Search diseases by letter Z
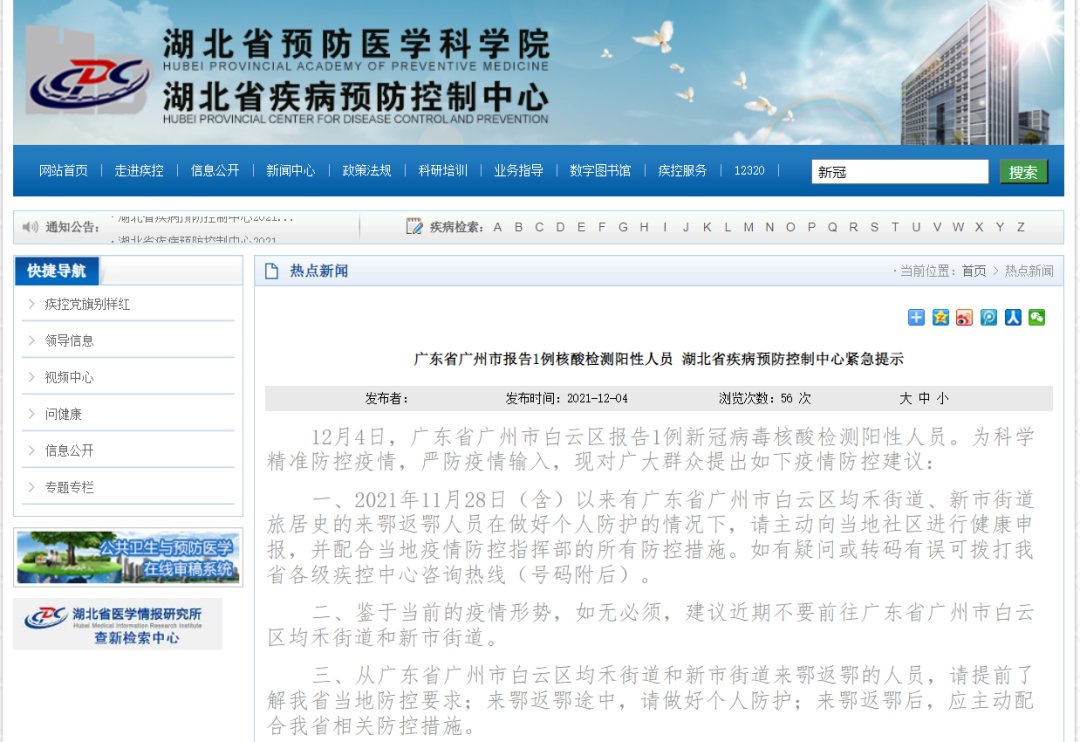This screenshot has width=1080, height=742. tap(1021, 227)
